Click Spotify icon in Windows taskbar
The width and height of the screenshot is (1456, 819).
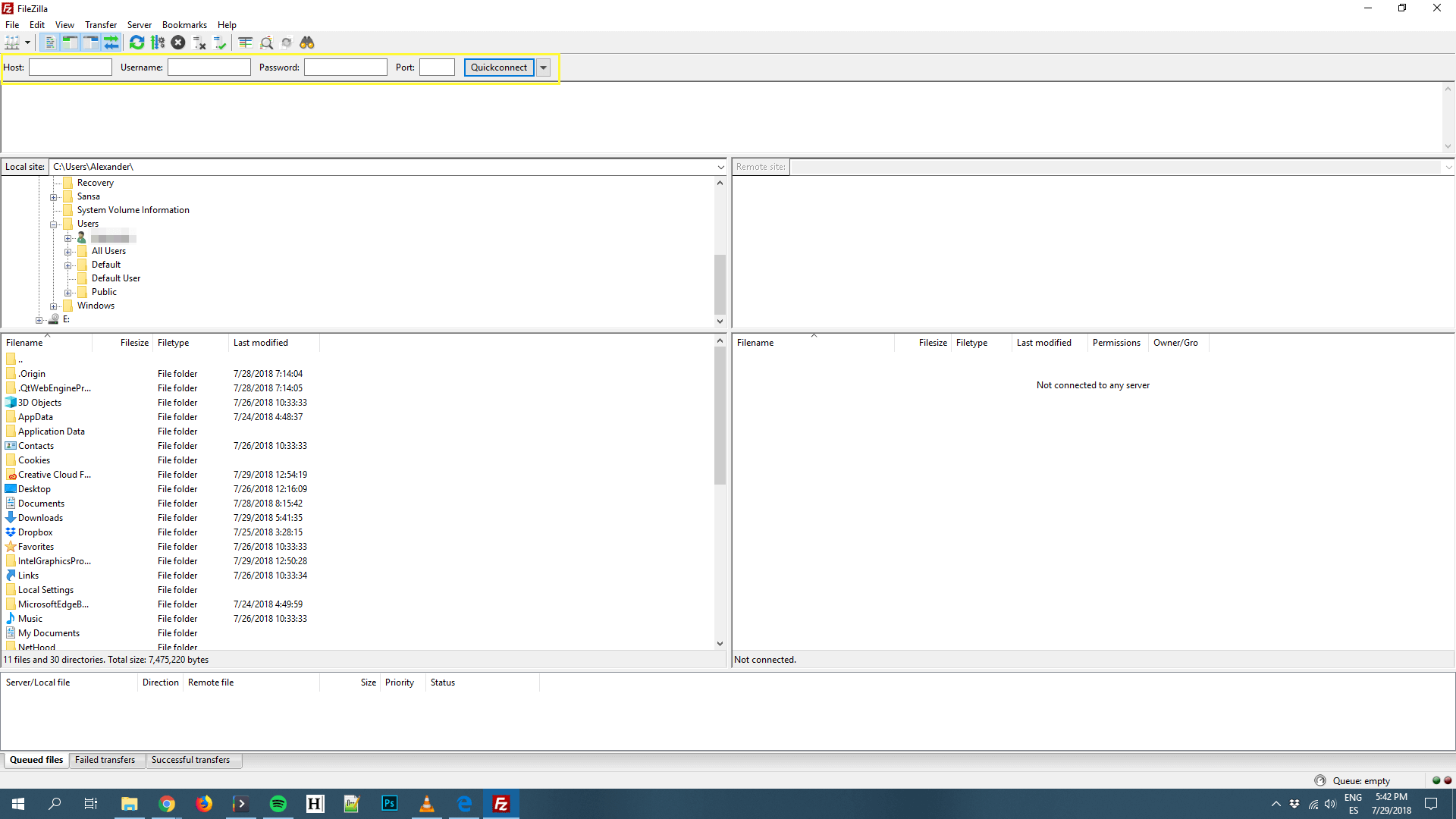coord(278,803)
